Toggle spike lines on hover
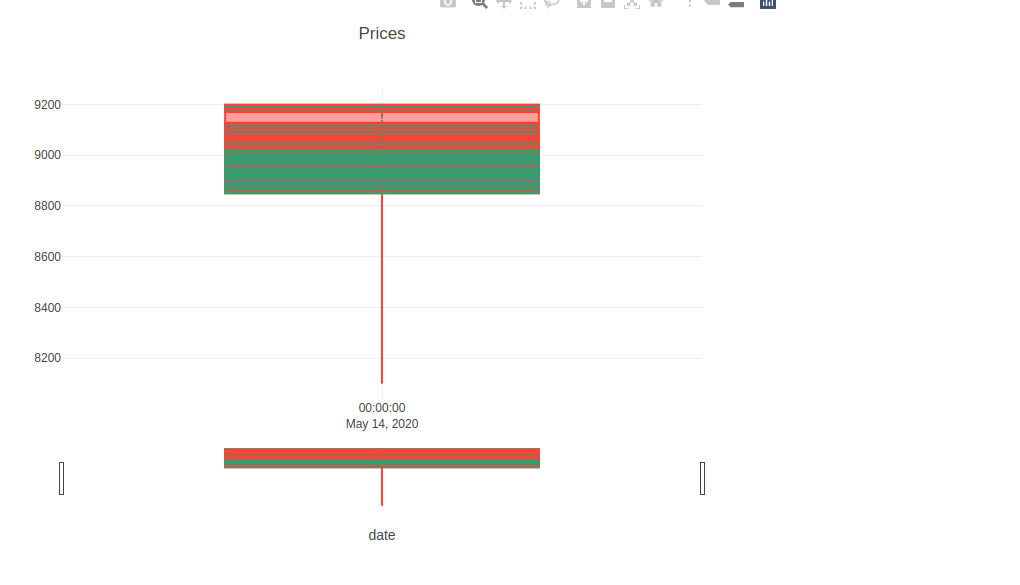Image resolution: width=1020 pixels, height=585 pixels. click(x=689, y=4)
